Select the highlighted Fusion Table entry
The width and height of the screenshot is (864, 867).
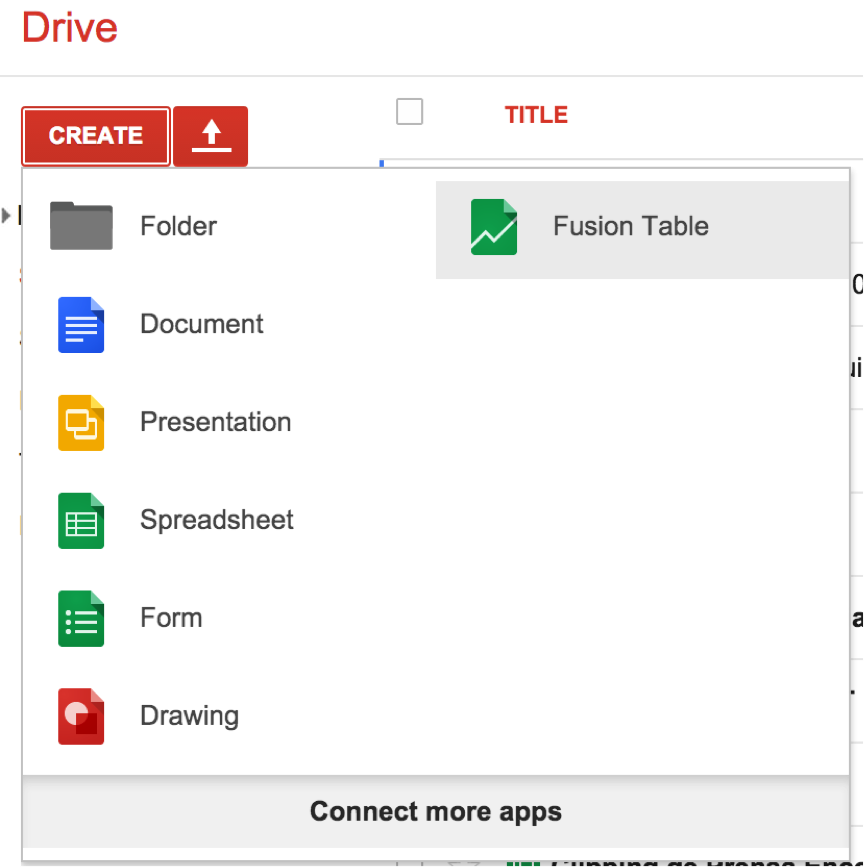(x=642, y=229)
